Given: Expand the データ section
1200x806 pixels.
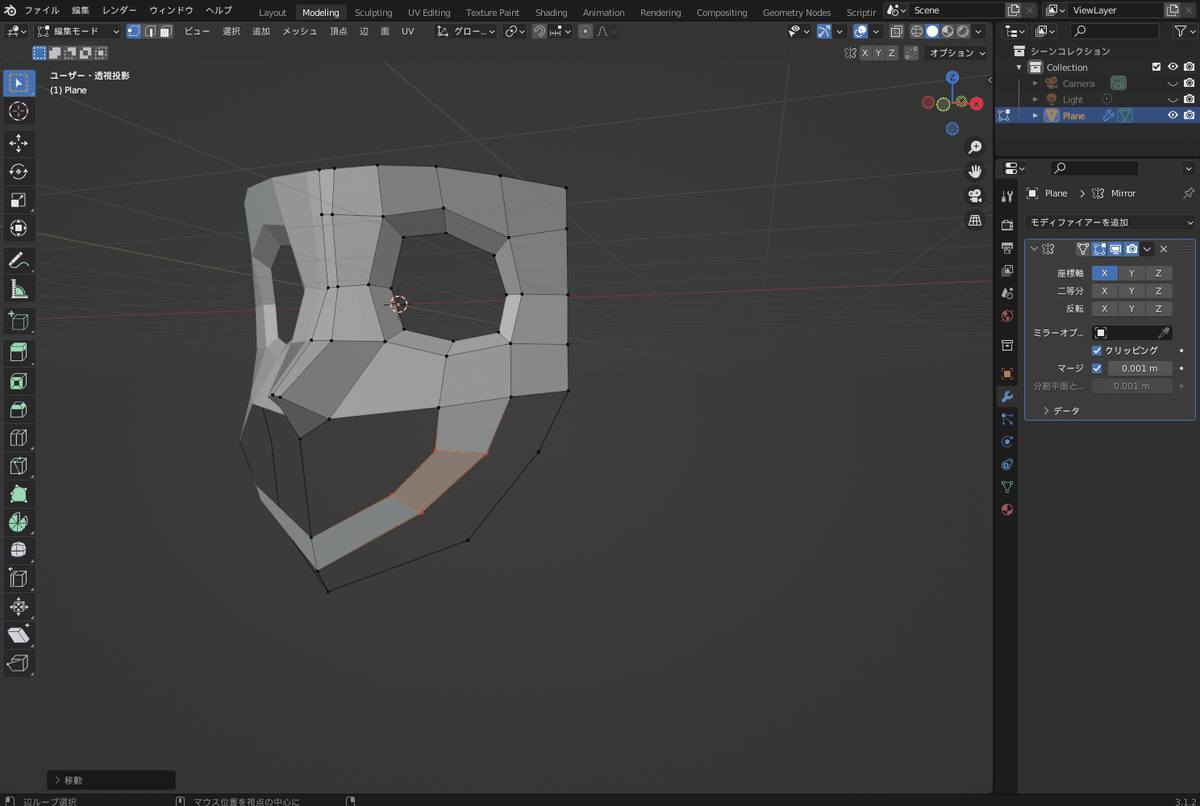Looking at the screenshot, I should point(1060,411).
